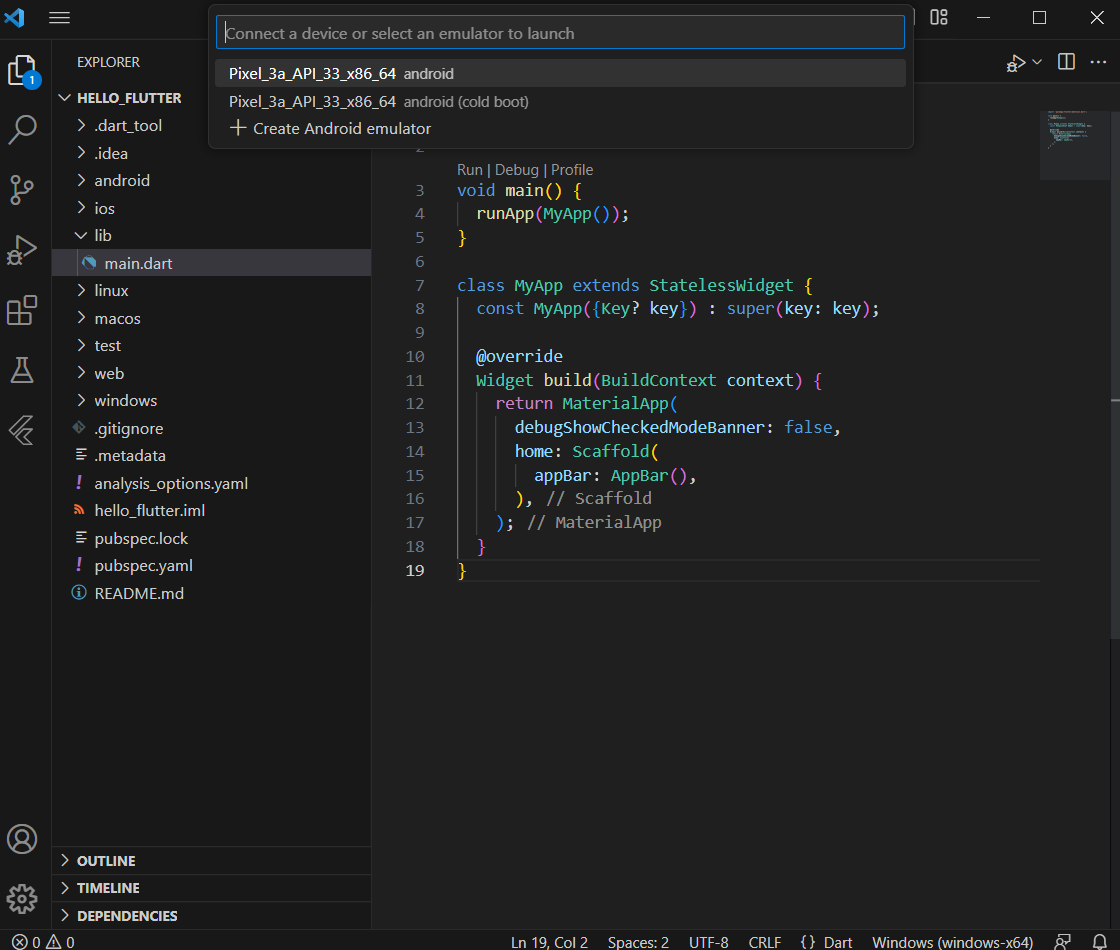Click the Run CodeLens link above main
Screen dimensions: 1120x950
469,170
